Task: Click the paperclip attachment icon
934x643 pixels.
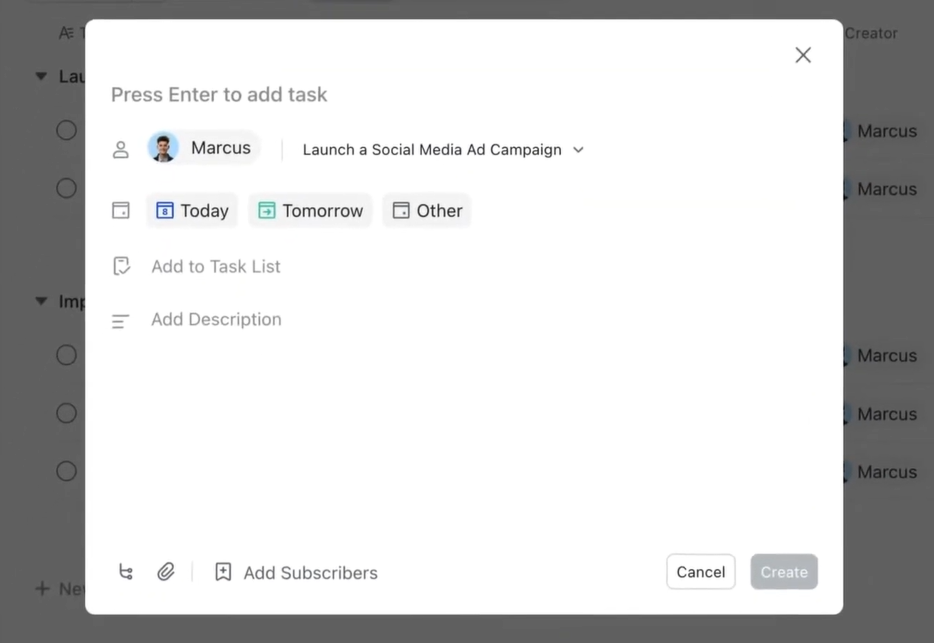Action: tap(166, 572)
